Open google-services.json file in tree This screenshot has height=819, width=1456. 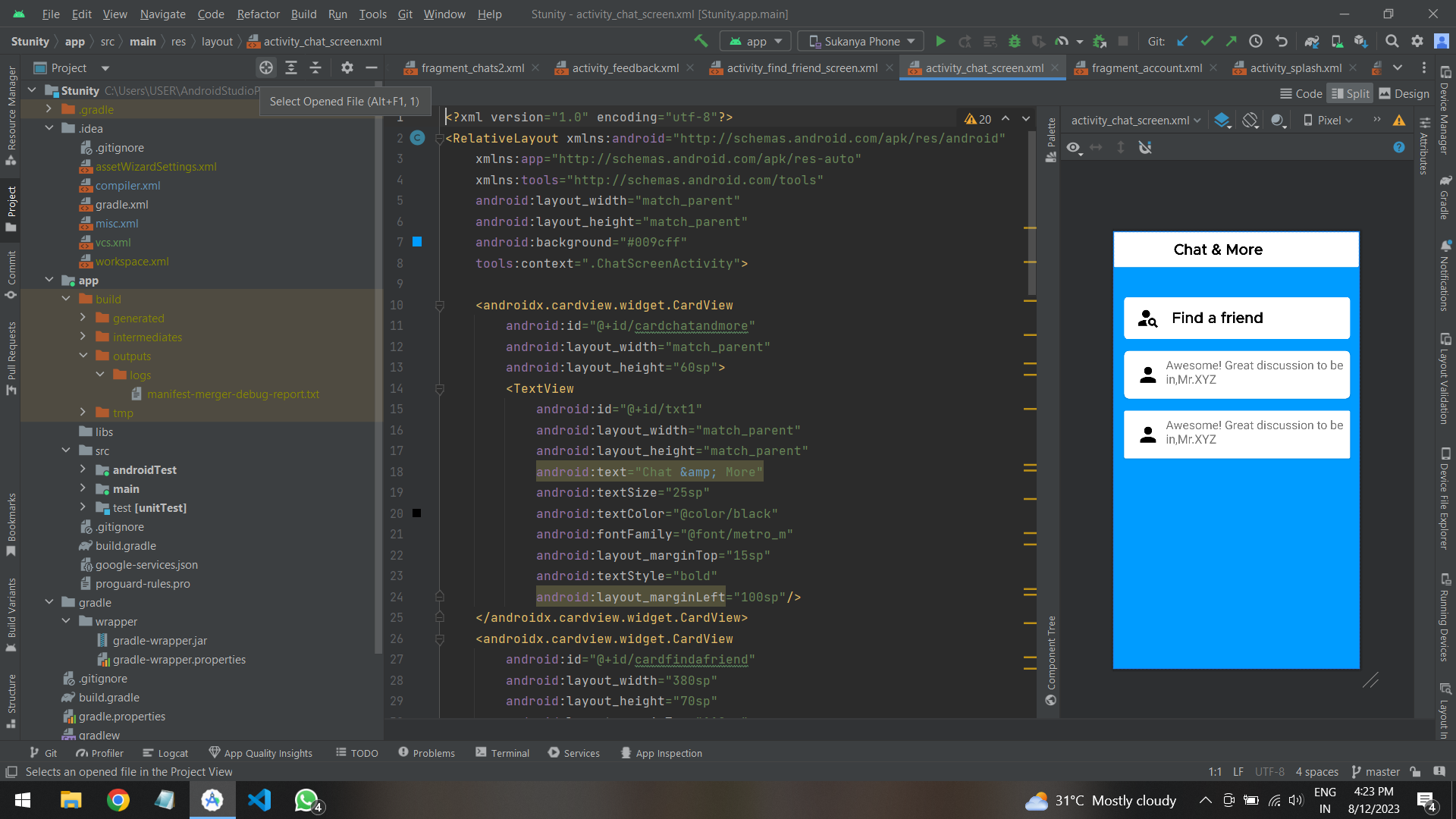(146, 564)
